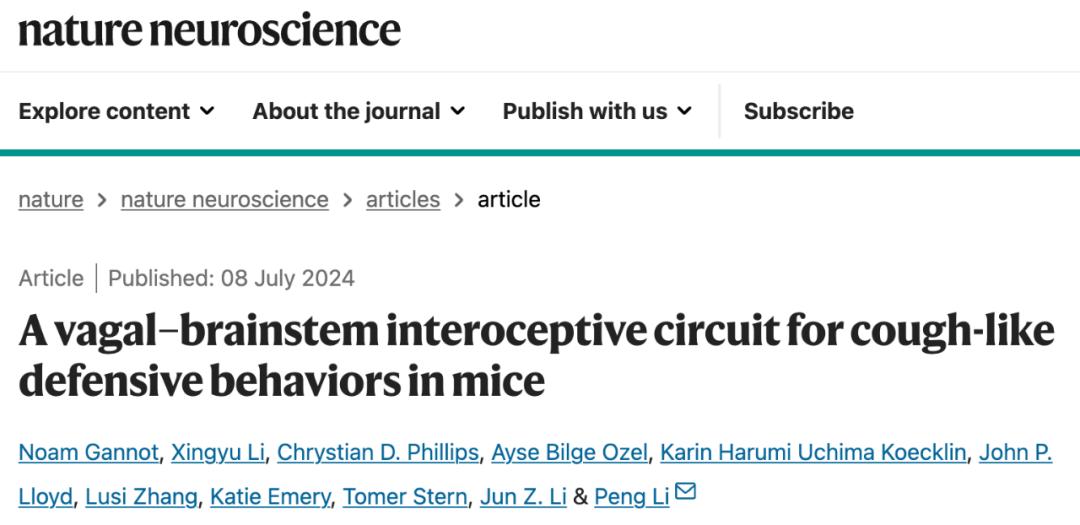Click the email envelope icon after Peng Li

[x=686, y=492]
